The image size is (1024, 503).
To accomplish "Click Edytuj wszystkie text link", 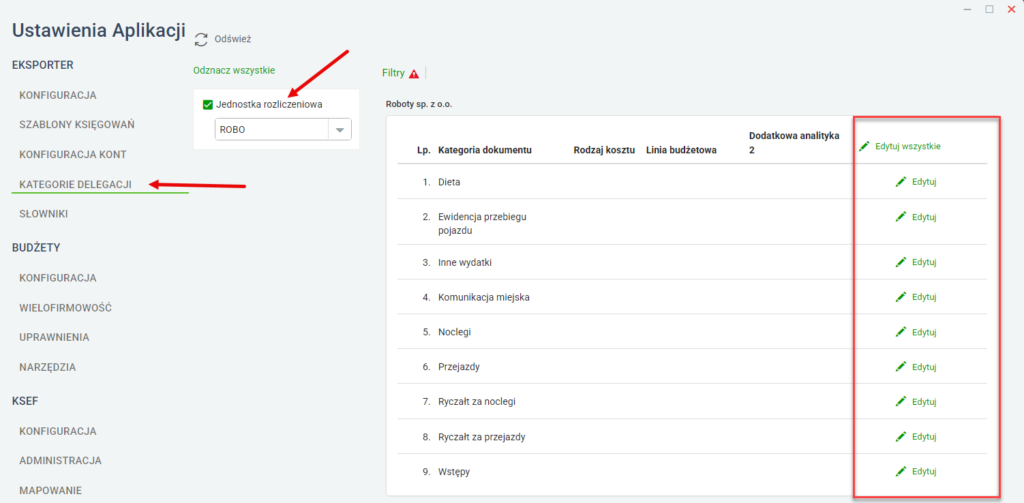I will point(908,146).
